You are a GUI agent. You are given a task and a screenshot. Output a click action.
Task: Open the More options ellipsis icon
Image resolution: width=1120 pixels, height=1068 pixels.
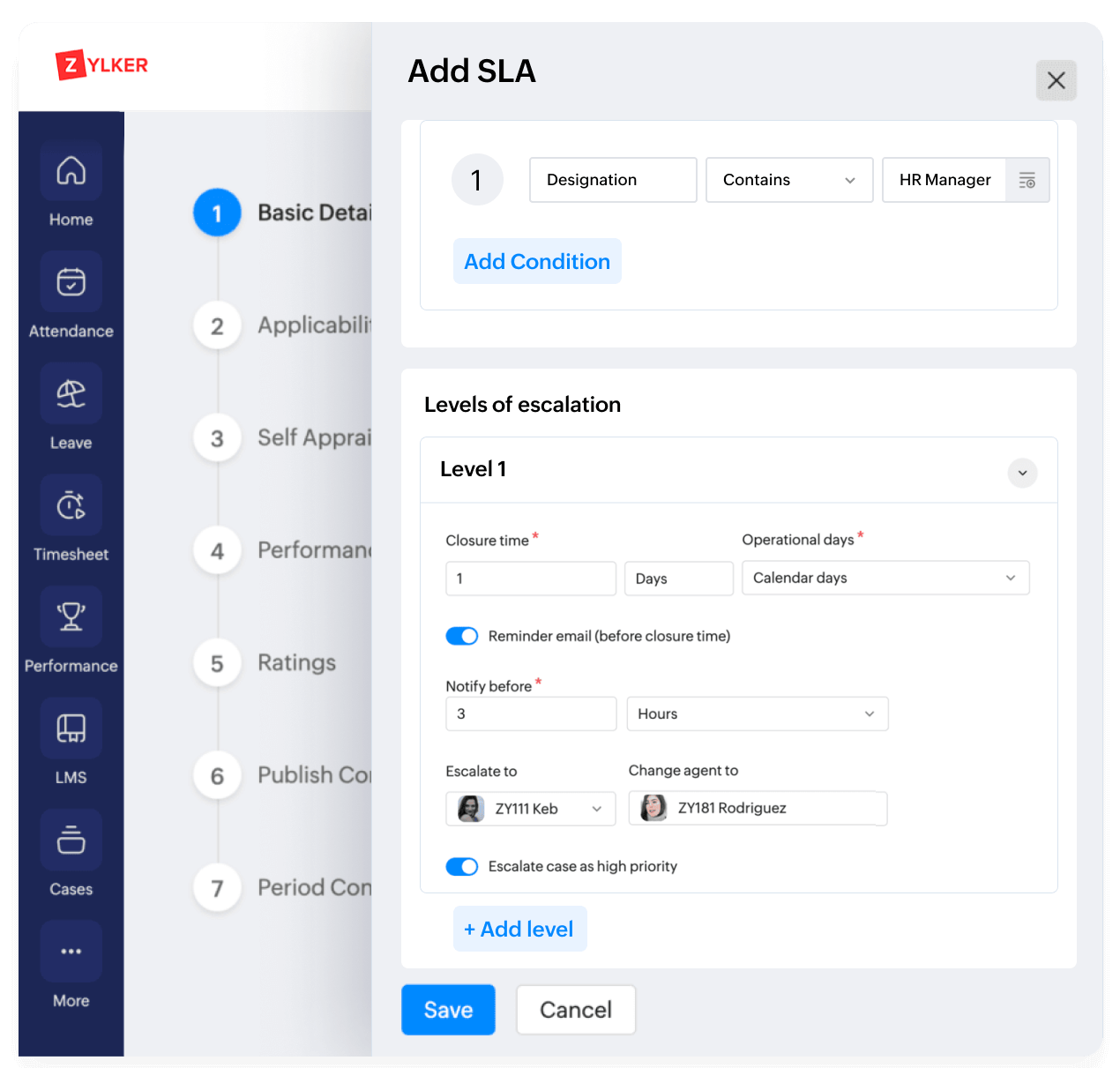coord(71,952)
